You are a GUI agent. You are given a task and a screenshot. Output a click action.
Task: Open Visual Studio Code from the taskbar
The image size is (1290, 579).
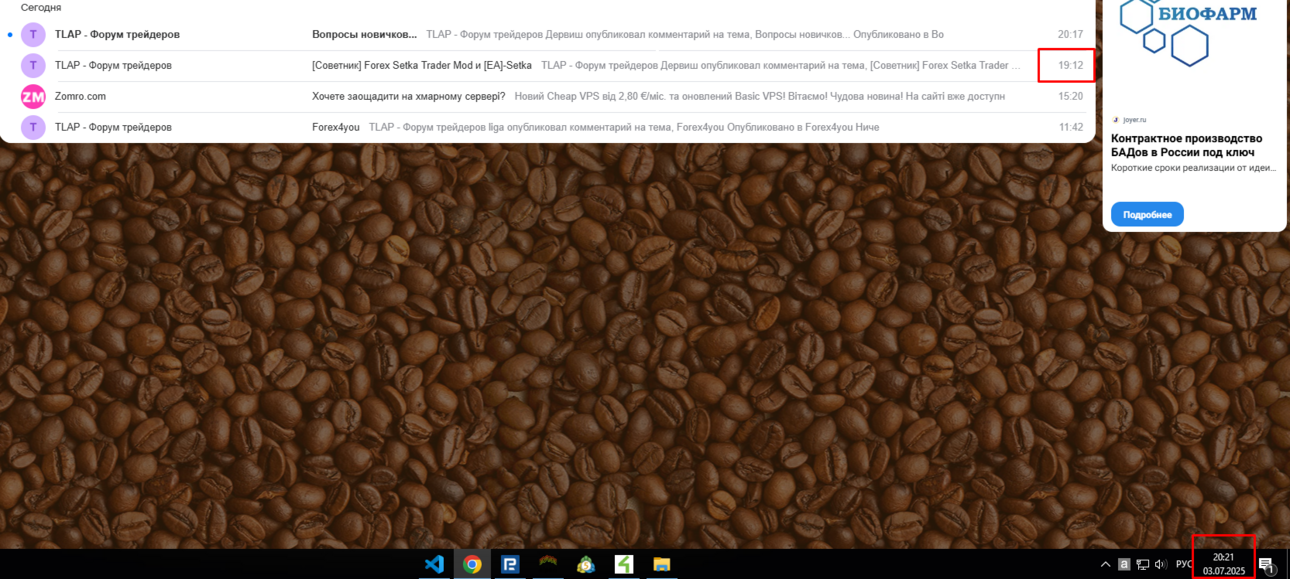pos(434,564)
